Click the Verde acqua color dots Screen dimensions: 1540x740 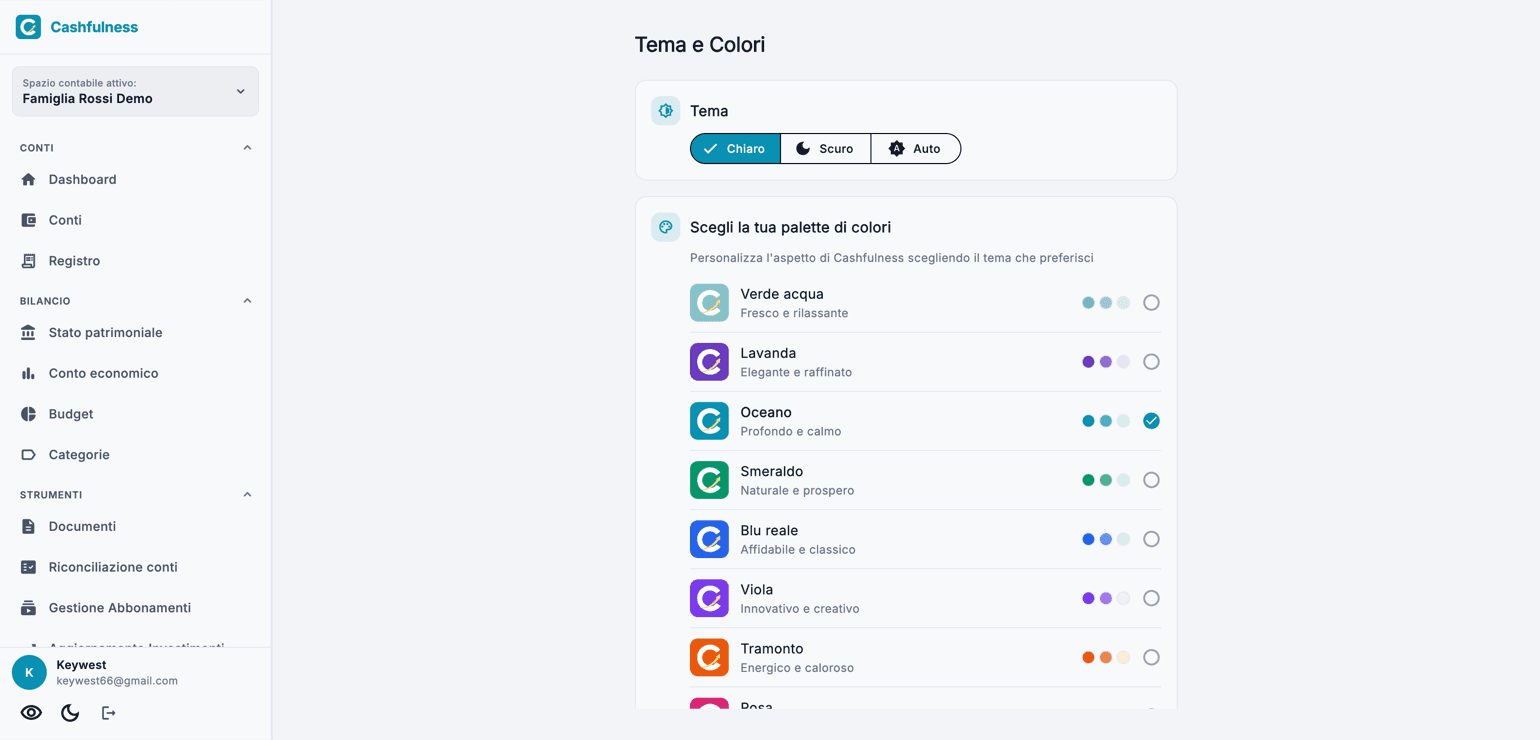tap(1106, 303)
